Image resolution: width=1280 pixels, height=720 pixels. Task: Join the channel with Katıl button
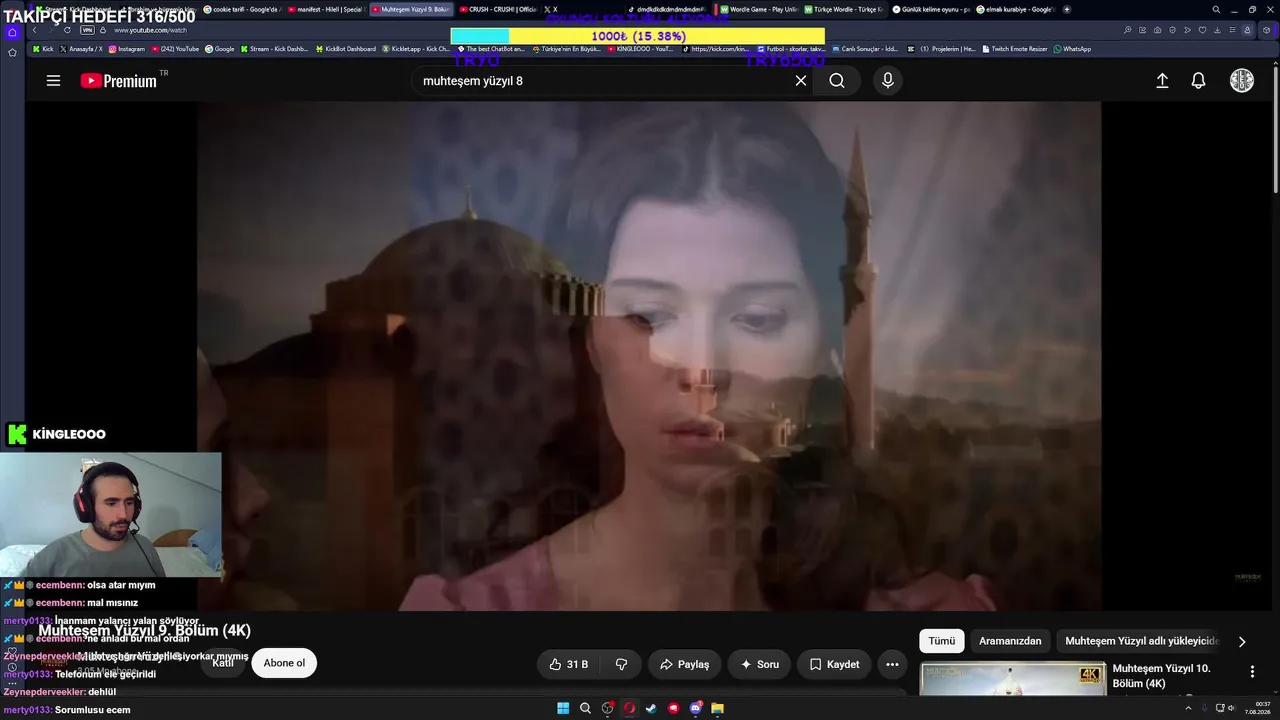pyautogui.click(x=223, y=663)
